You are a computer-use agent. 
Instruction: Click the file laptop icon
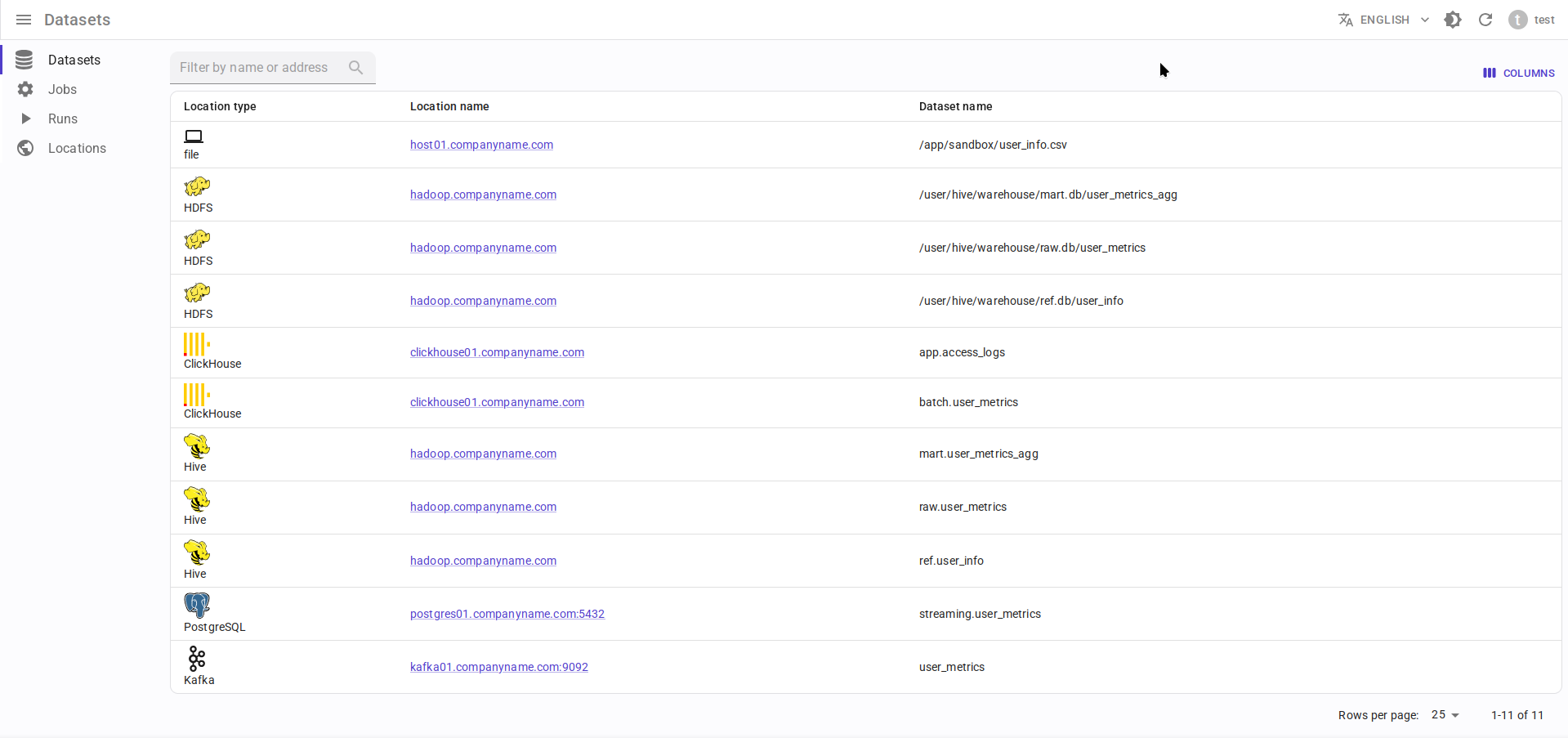point(194,136)
